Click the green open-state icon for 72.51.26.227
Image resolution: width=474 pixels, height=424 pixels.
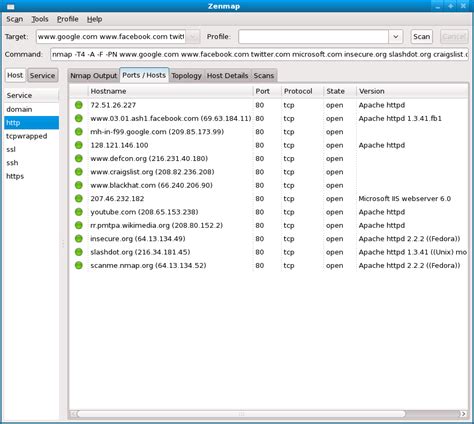pyautogui.click(x=79, y=105)
